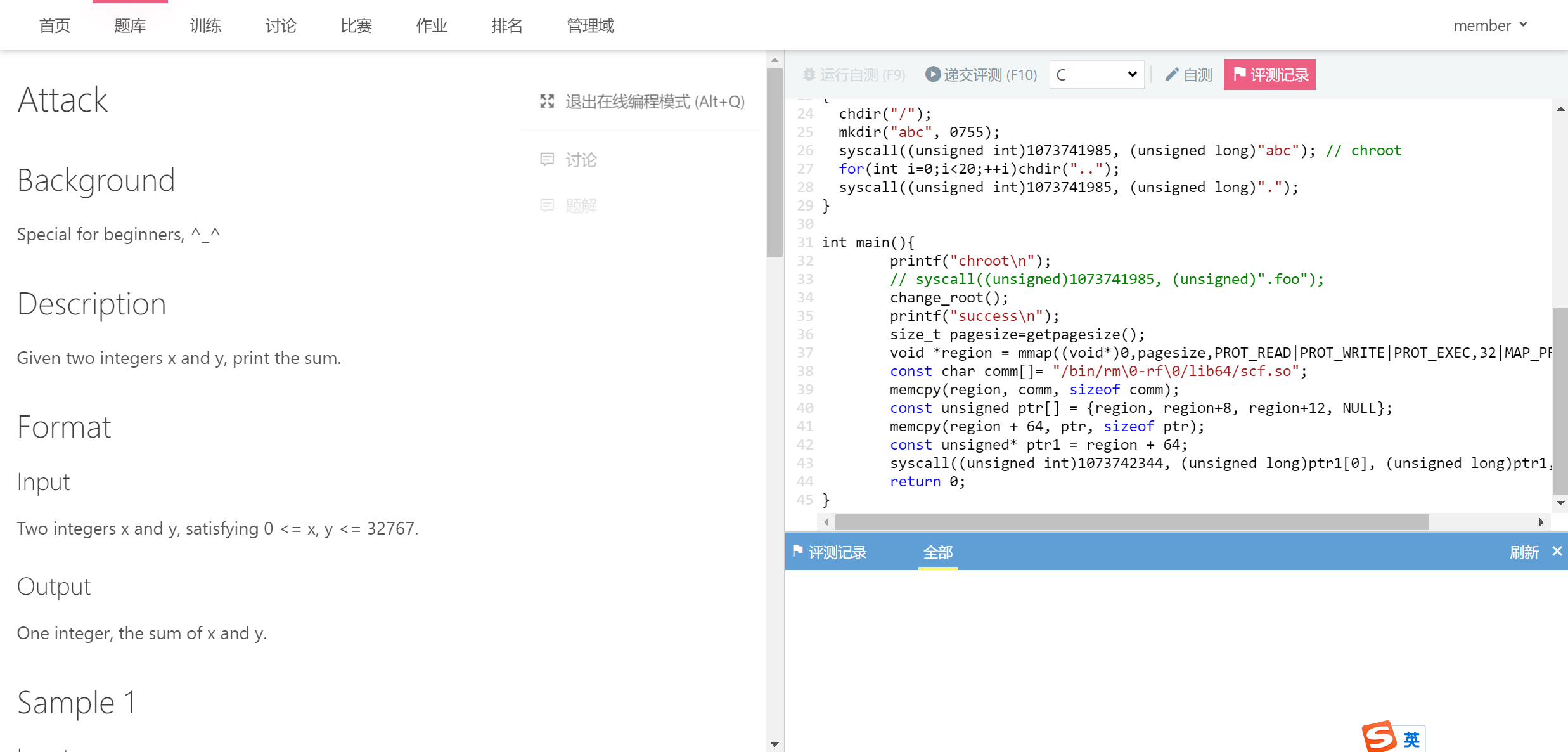This screenshot has height=752, width=1568.
Task: Click the // chroot comment on line 26
Action: tap(1363, 150)
